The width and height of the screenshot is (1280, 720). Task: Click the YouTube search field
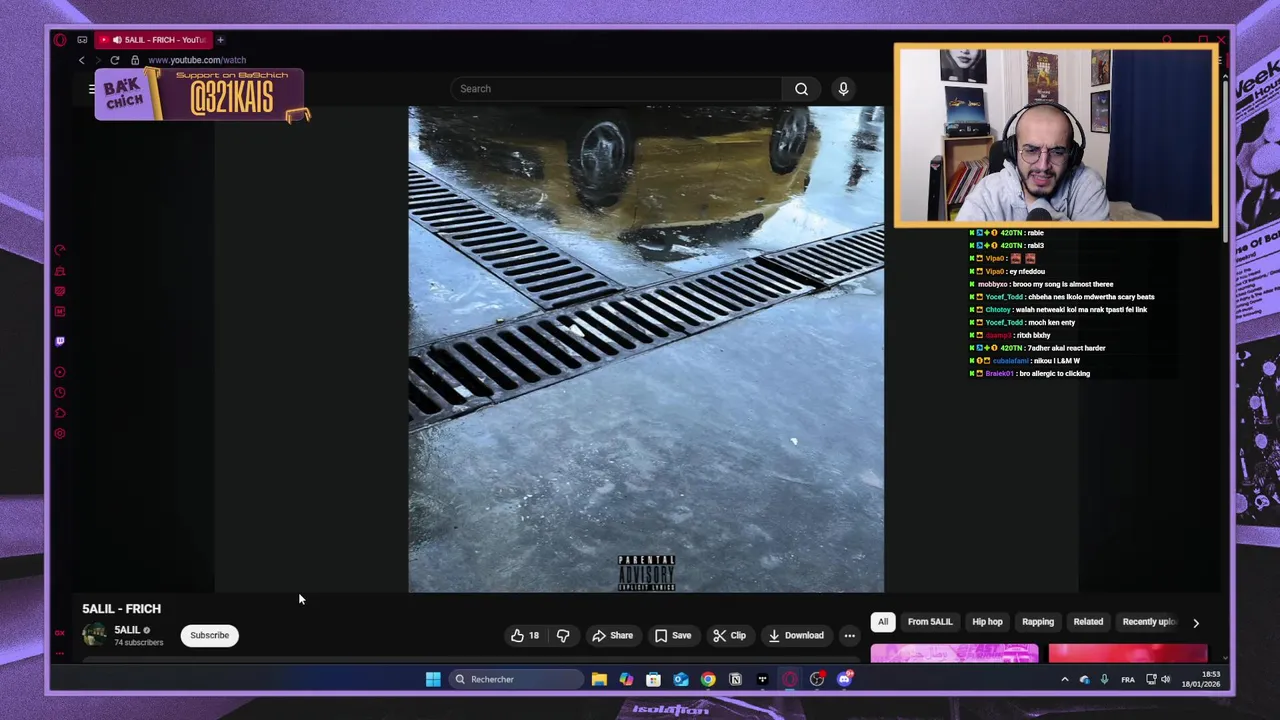(x=615, y=89)
